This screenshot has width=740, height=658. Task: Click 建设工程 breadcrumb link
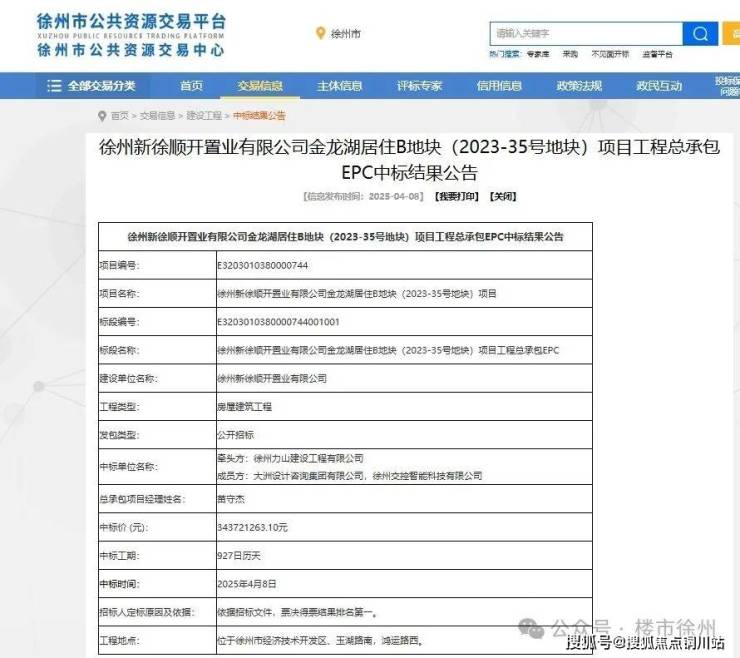pyautogui.click(x=204, y=116)
